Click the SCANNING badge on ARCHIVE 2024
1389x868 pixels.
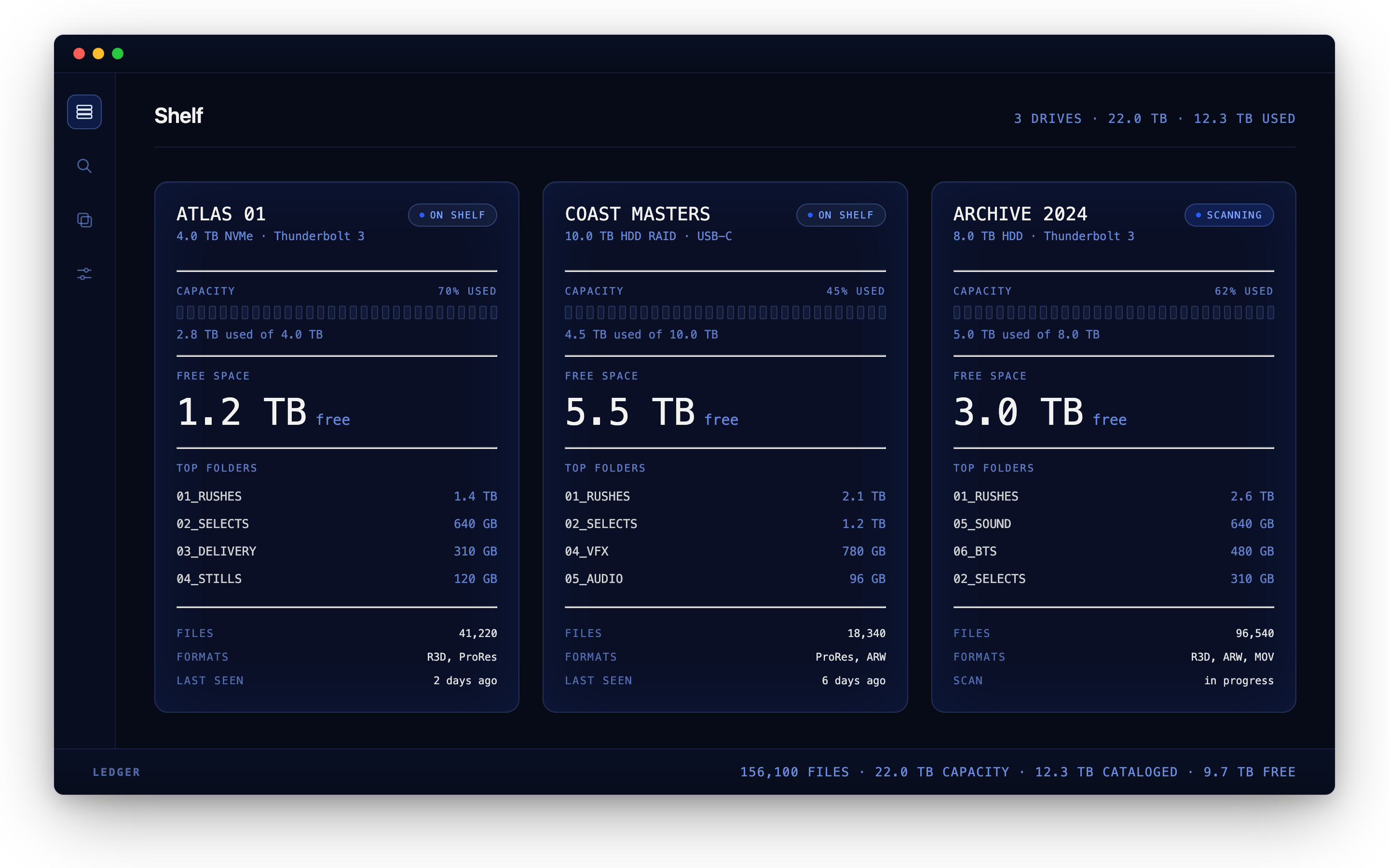[x=1229, y=215]
